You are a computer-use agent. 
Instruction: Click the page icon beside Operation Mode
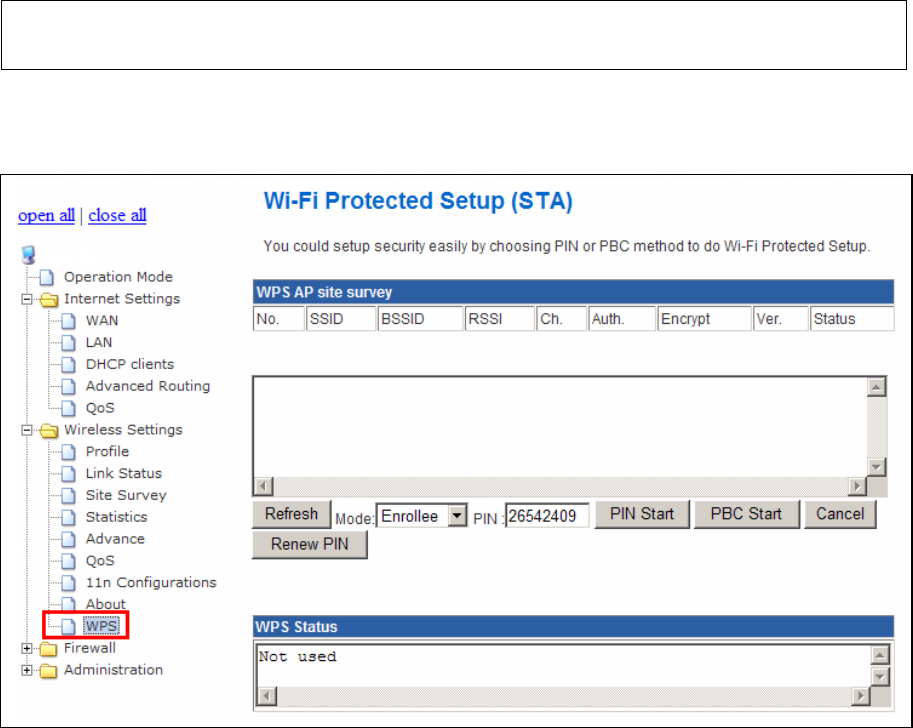click(47, 277)
